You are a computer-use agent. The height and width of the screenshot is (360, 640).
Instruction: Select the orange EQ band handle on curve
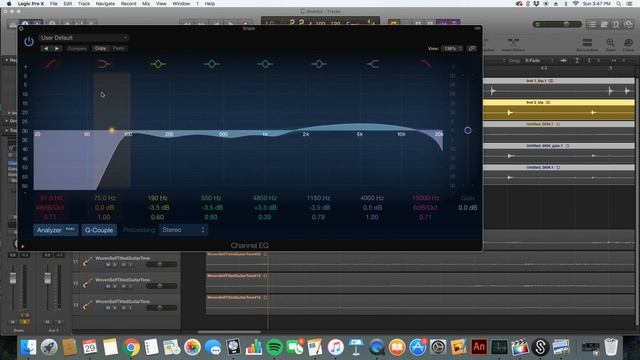tap(111, 130)
